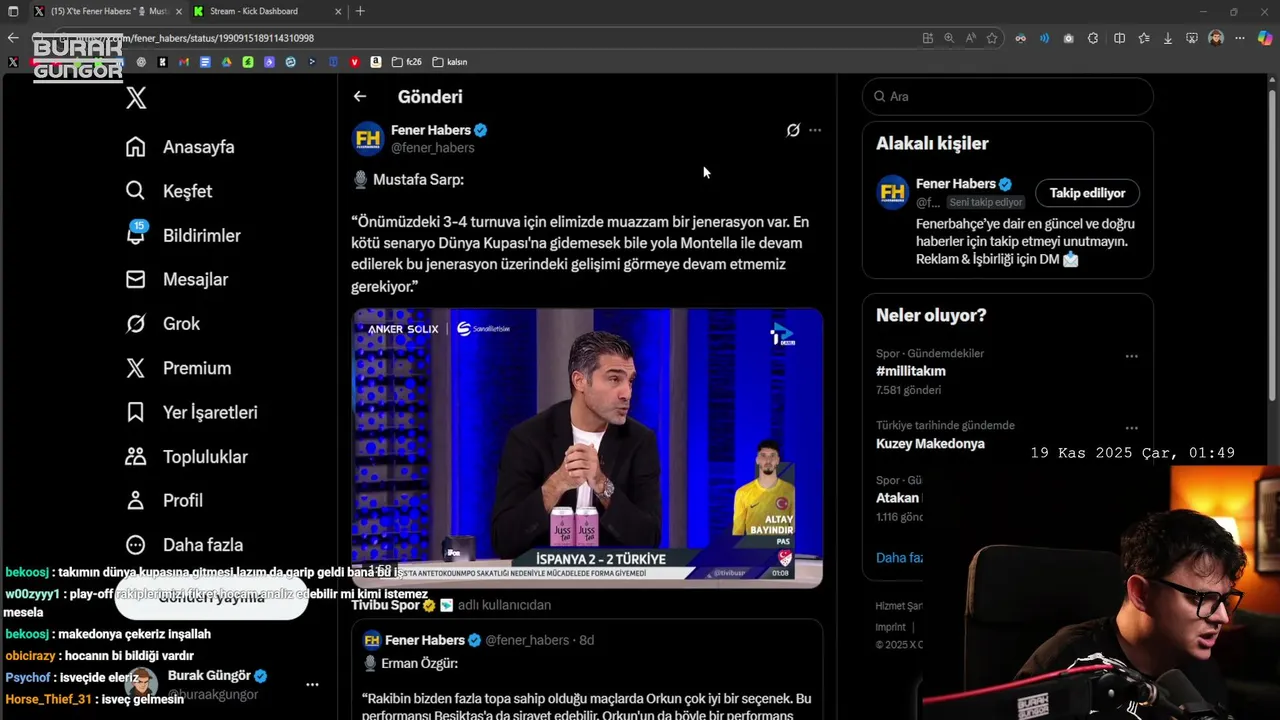Open more options for #millitakım trend

coord(1131,356)
